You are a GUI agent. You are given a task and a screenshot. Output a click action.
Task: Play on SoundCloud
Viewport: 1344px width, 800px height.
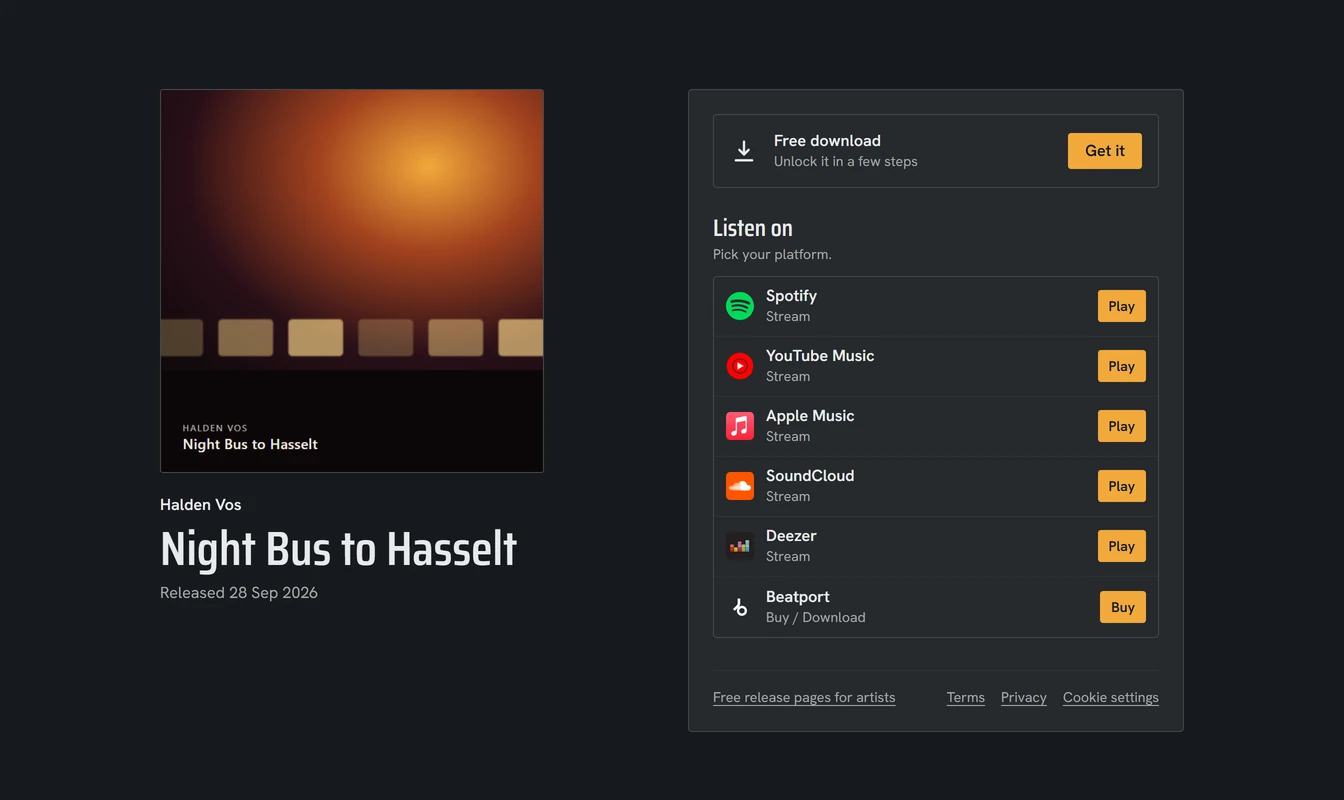(1122, 486)
